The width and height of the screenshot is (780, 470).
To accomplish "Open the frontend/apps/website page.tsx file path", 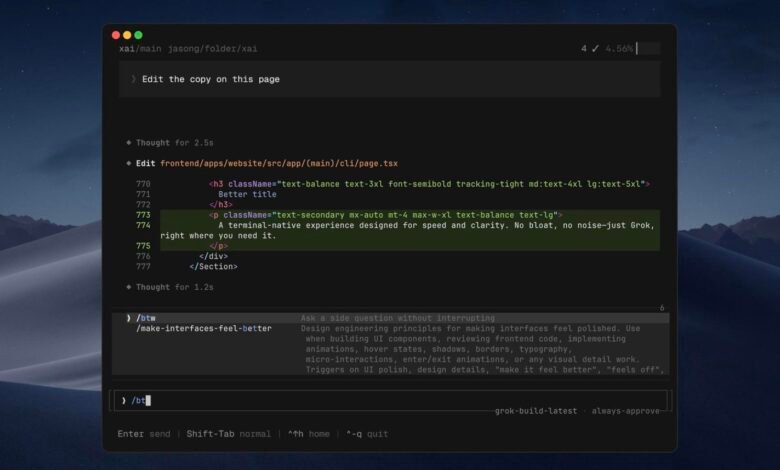I will pyautogui.click(x=279, y=163).
